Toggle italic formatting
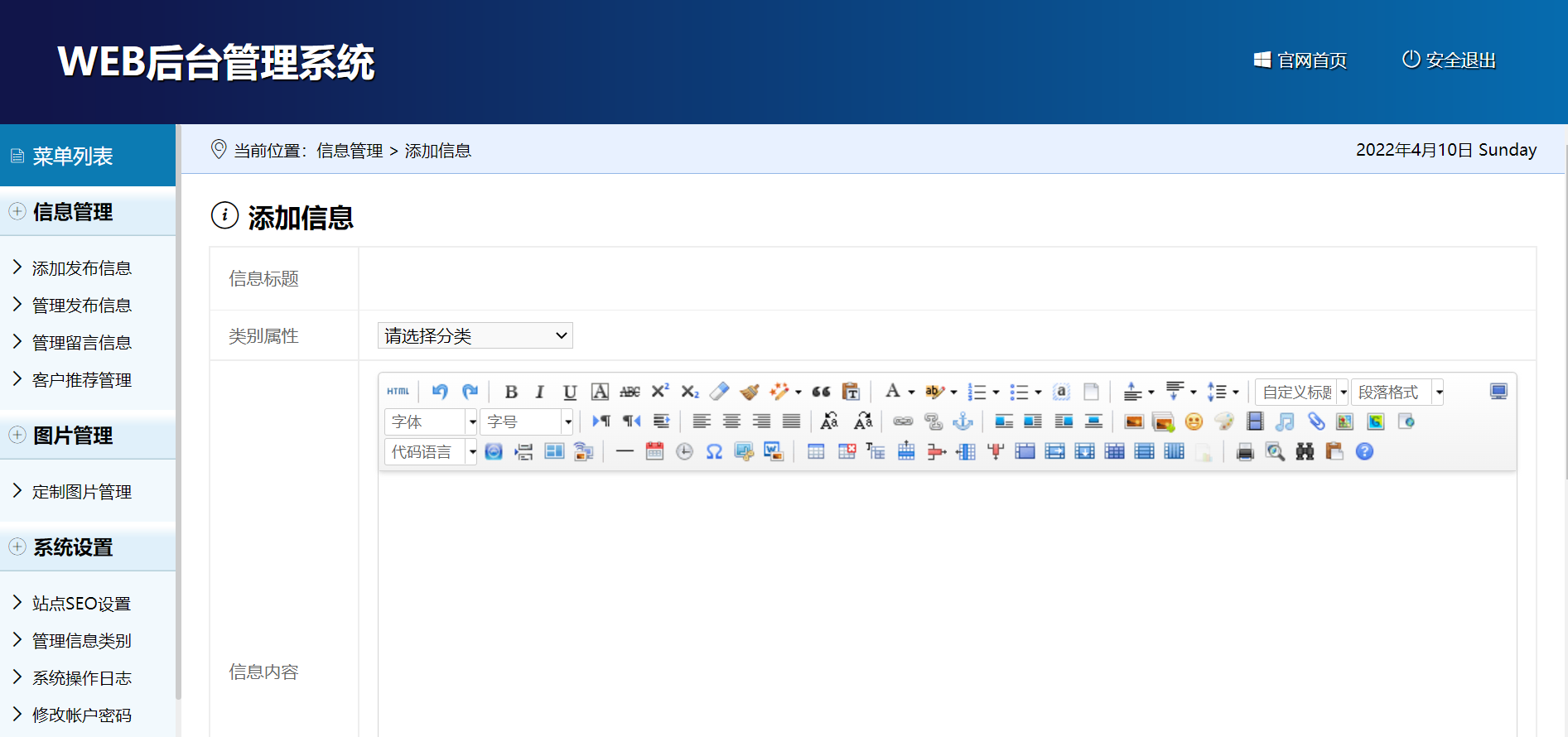 (539, 392)
